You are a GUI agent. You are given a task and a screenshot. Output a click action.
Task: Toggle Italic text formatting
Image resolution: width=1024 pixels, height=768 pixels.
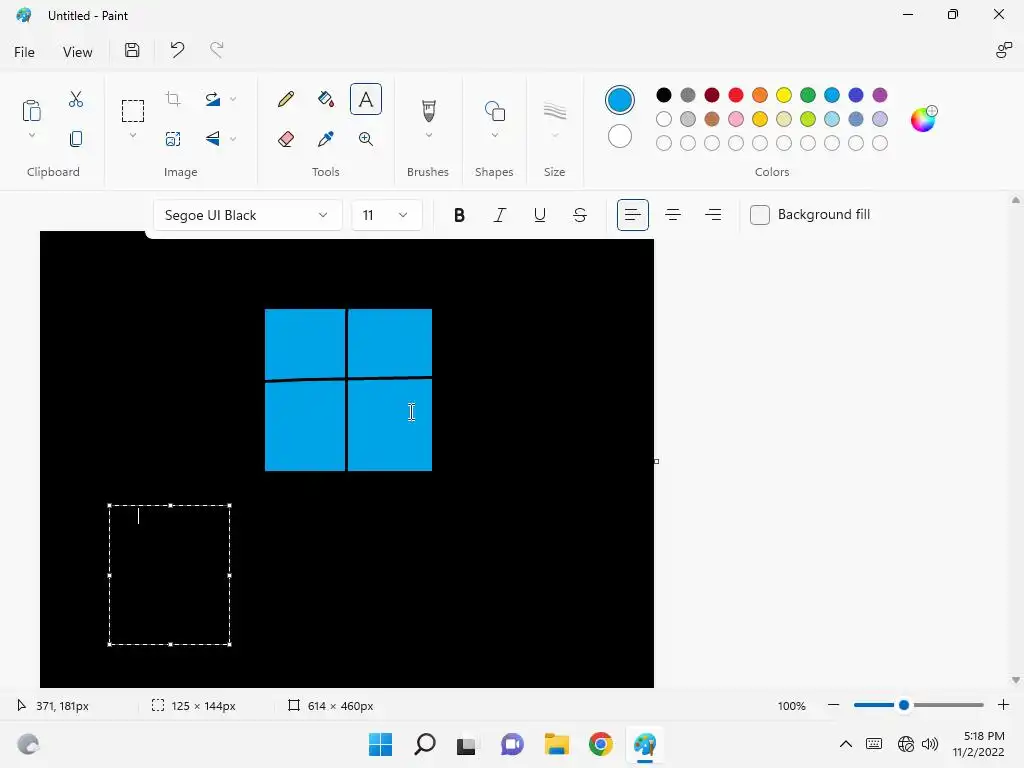pos(500,215)
